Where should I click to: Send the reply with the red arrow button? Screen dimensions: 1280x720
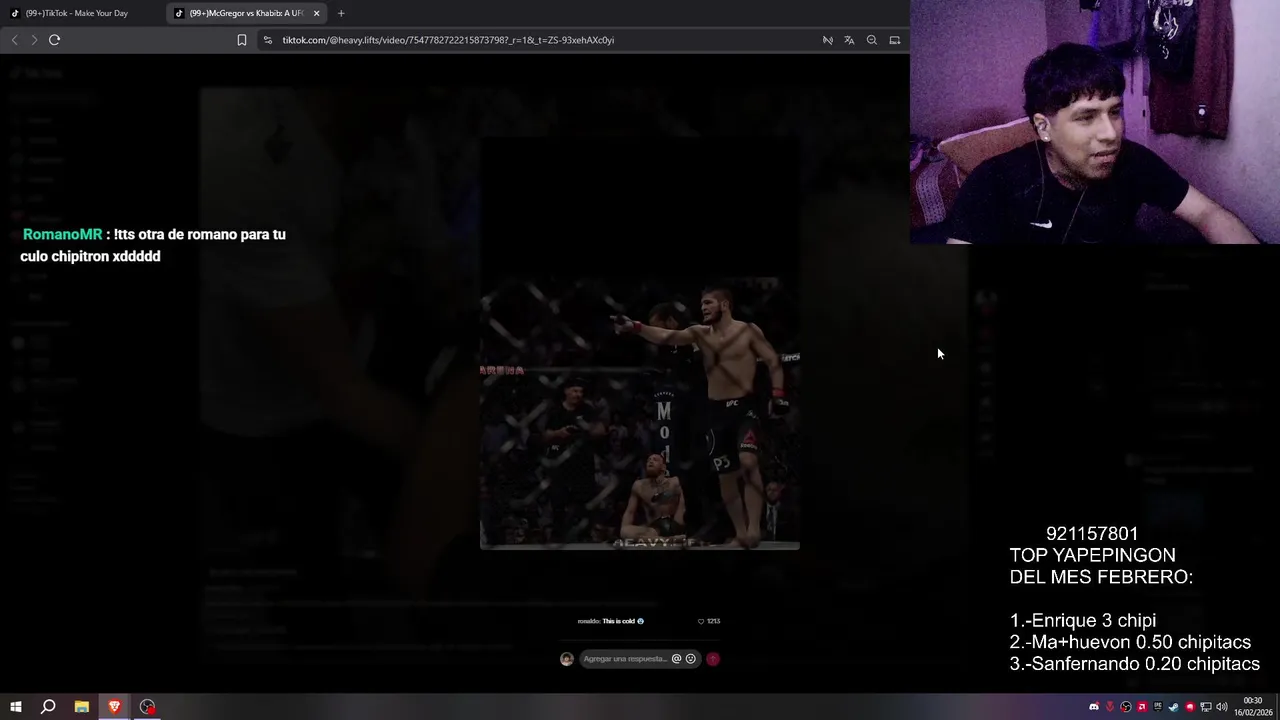713,659
